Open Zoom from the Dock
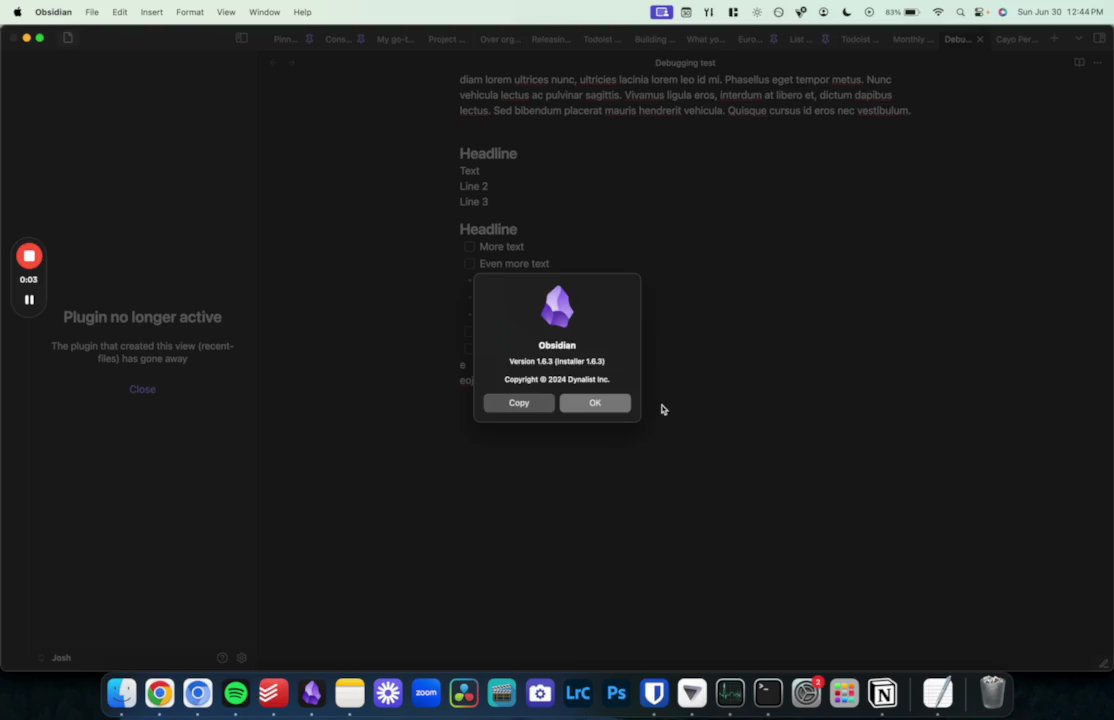This screenshot has height=720, width=1114. point(426,693)
